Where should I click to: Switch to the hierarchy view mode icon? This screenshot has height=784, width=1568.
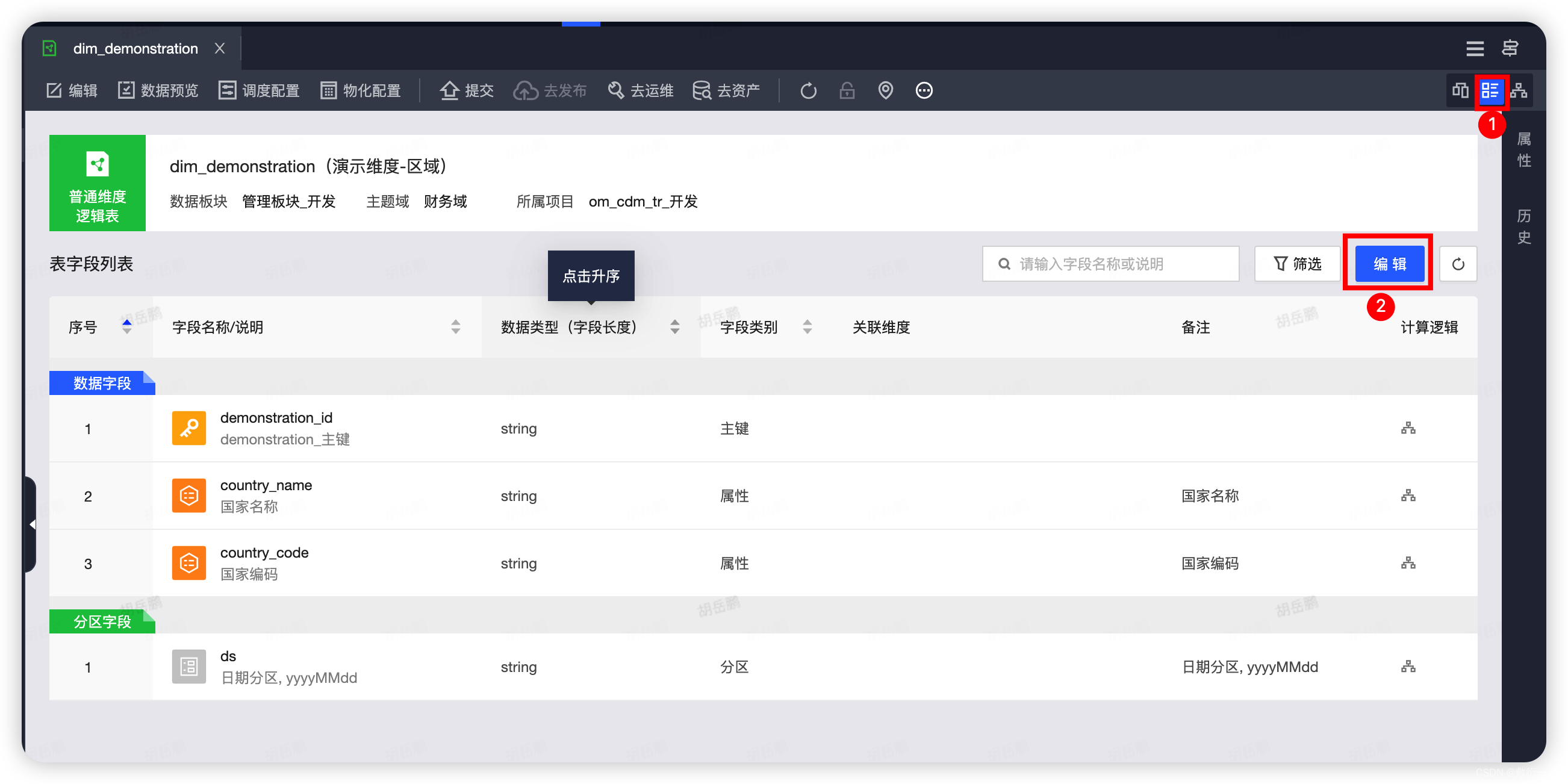1518,91
